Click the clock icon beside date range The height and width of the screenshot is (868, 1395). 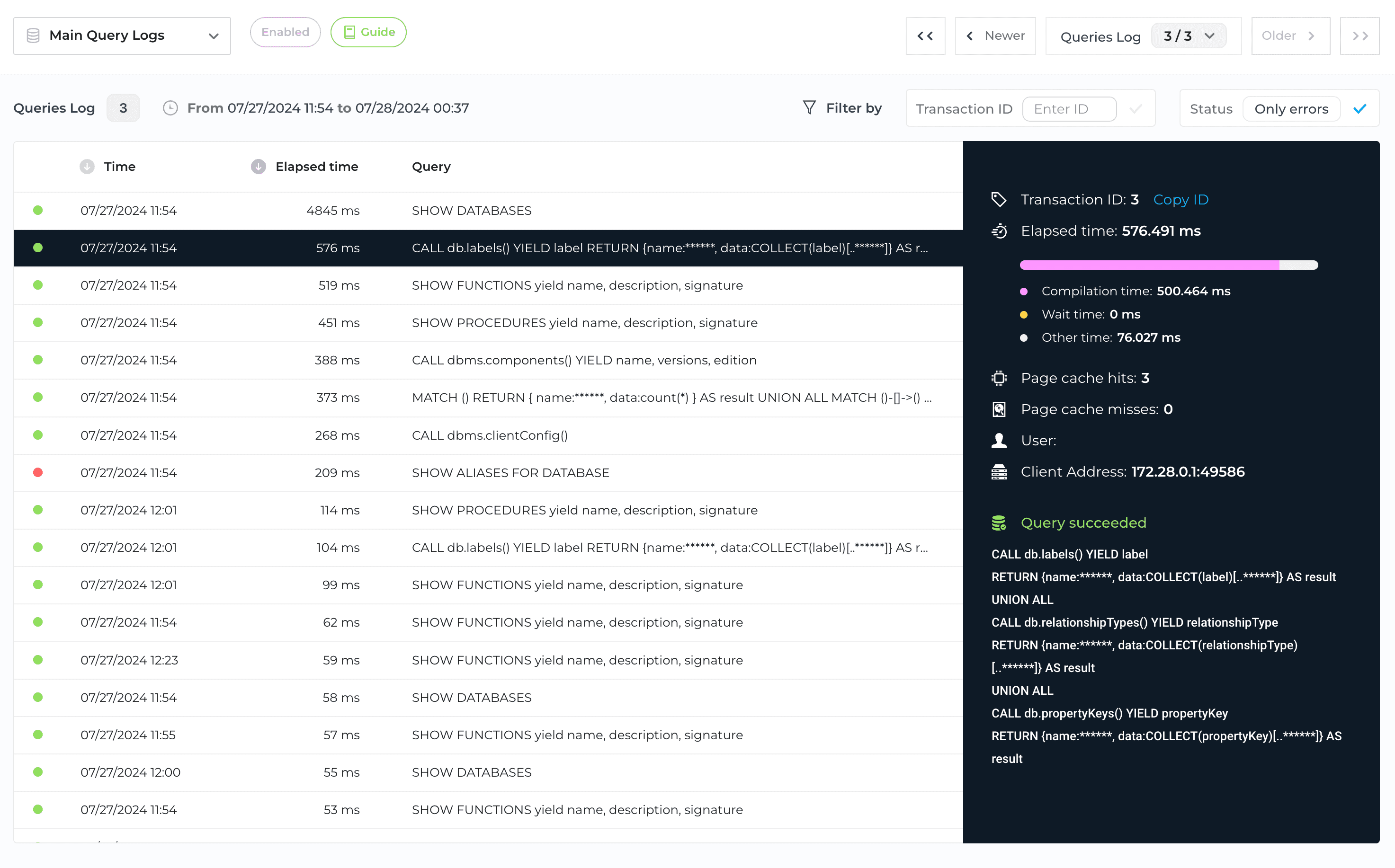click(170, 108)
